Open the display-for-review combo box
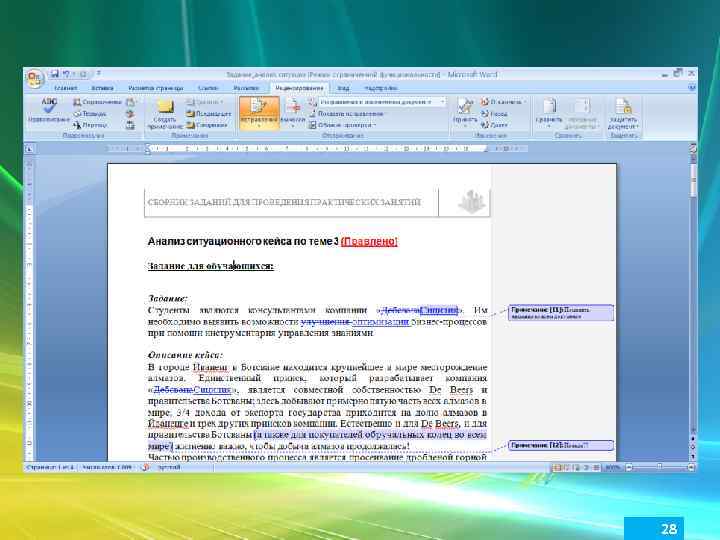 click(382, 102)
